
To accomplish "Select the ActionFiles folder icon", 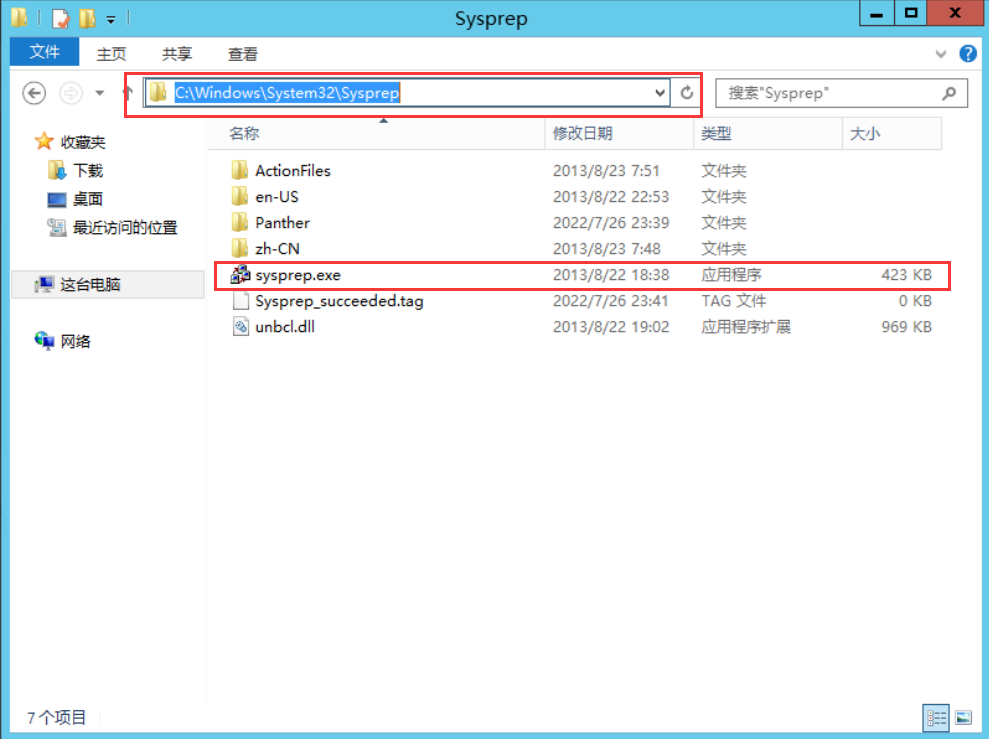I will coord(240,170).
